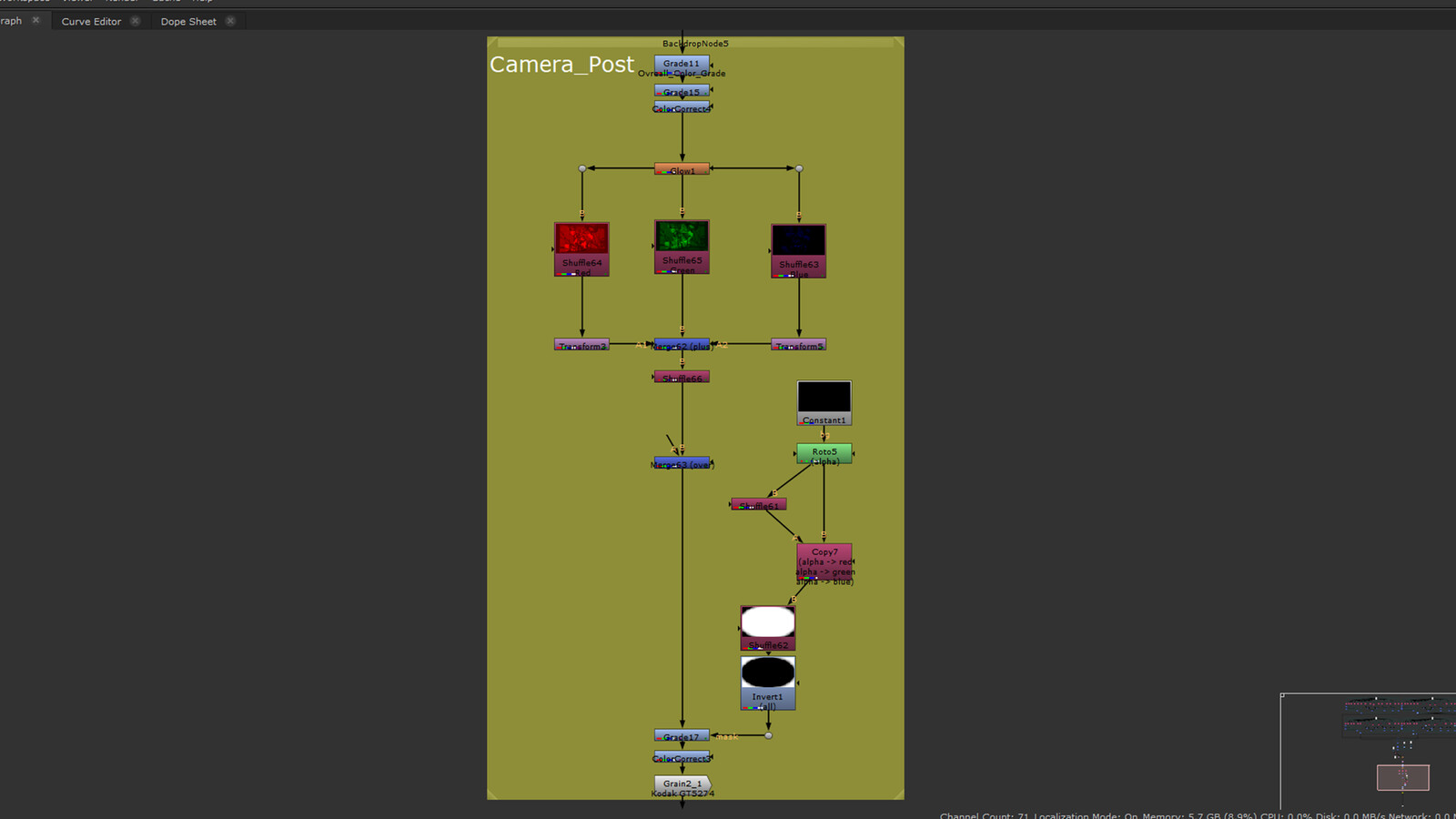Click the backdrop bottom-right resize corner
Screen dimensions: 1456x819
[898, 794]
